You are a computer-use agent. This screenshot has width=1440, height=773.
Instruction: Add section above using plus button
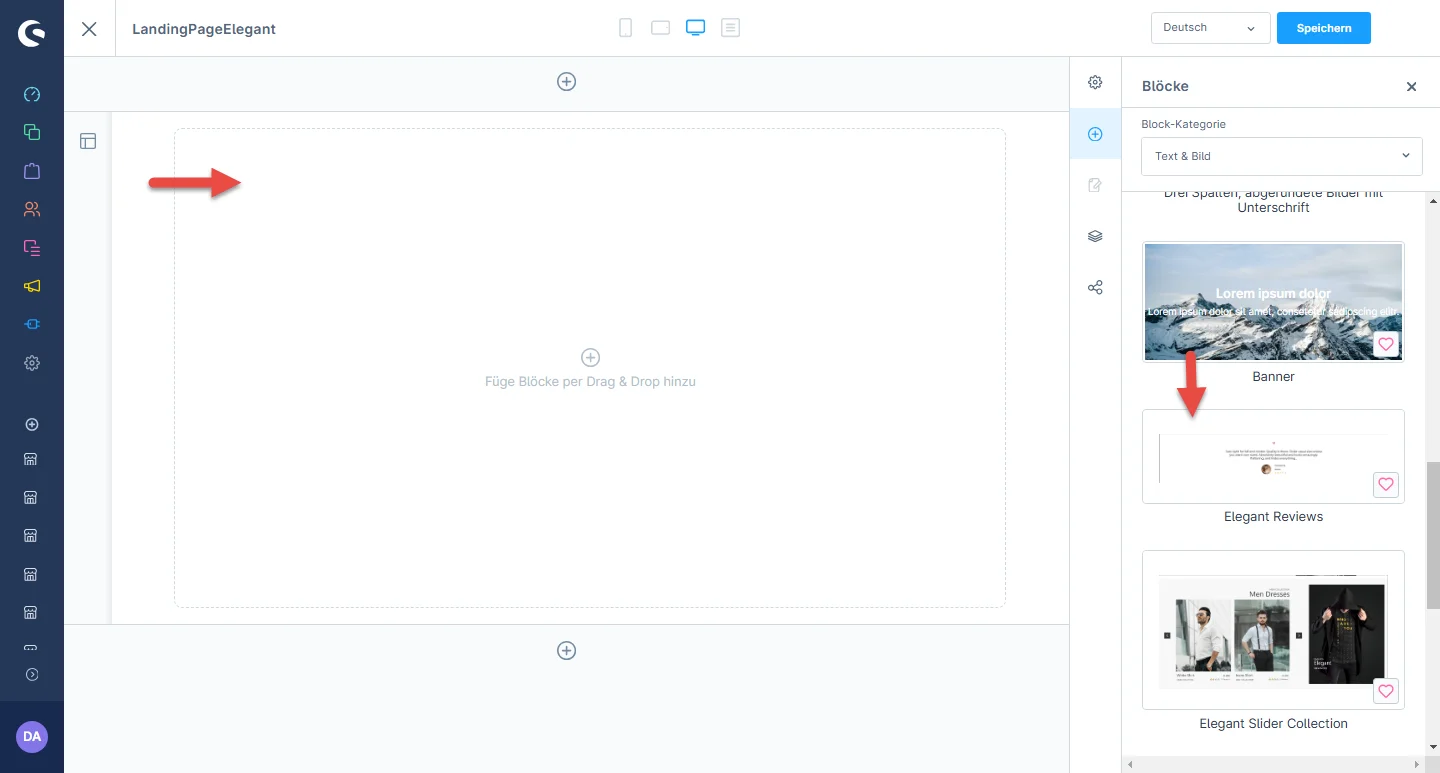(x=566, y=82)
